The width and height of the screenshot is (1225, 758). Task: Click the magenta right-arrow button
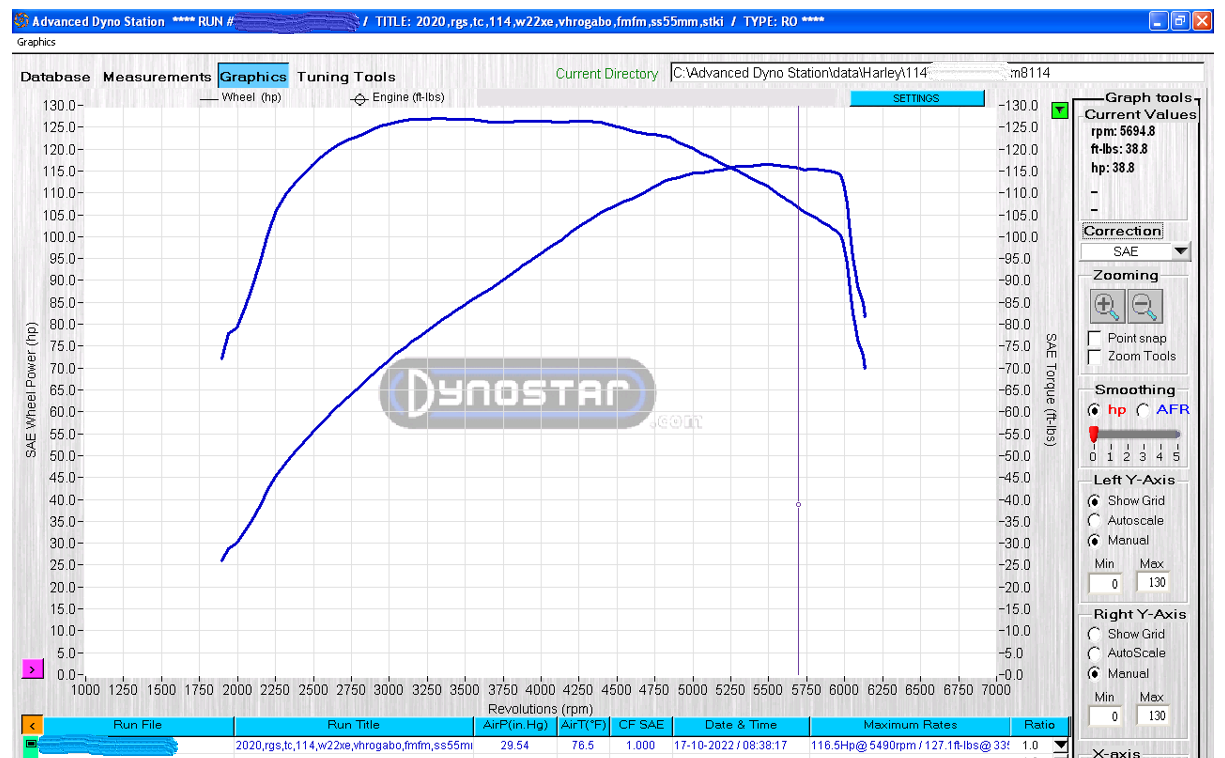(x=32, y=669)
